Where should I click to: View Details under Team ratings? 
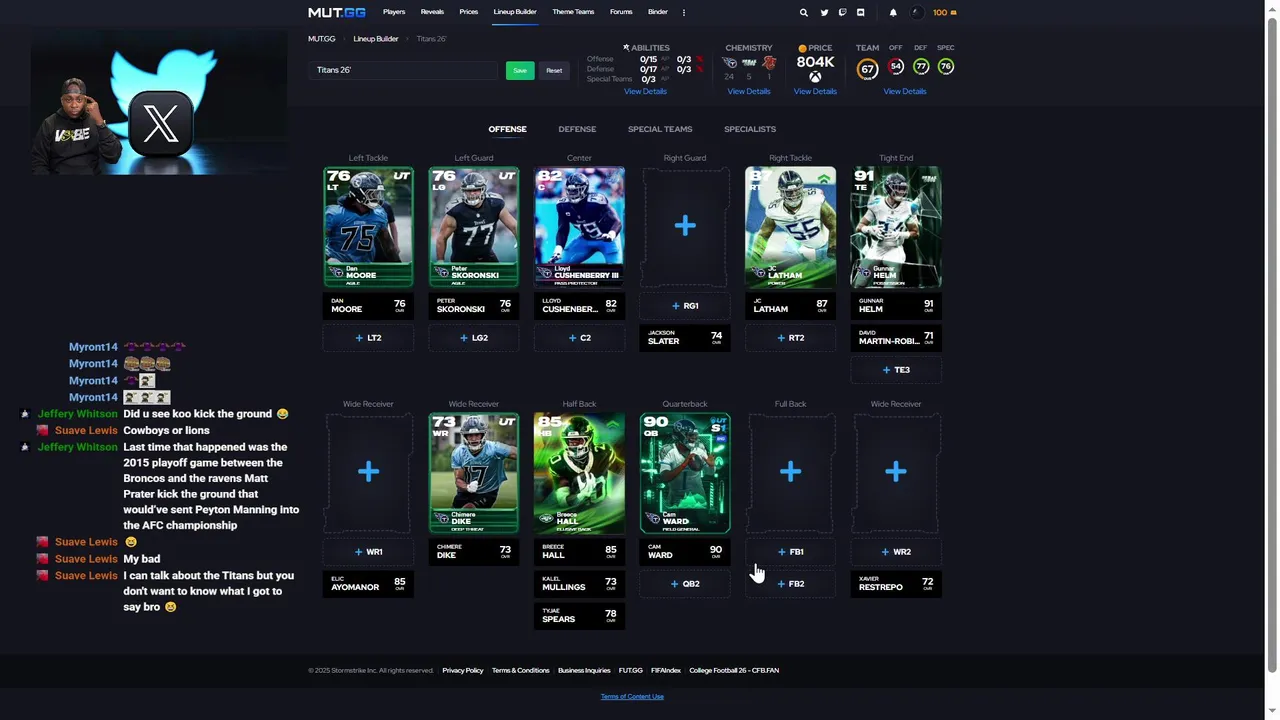[x=905, y=91]
